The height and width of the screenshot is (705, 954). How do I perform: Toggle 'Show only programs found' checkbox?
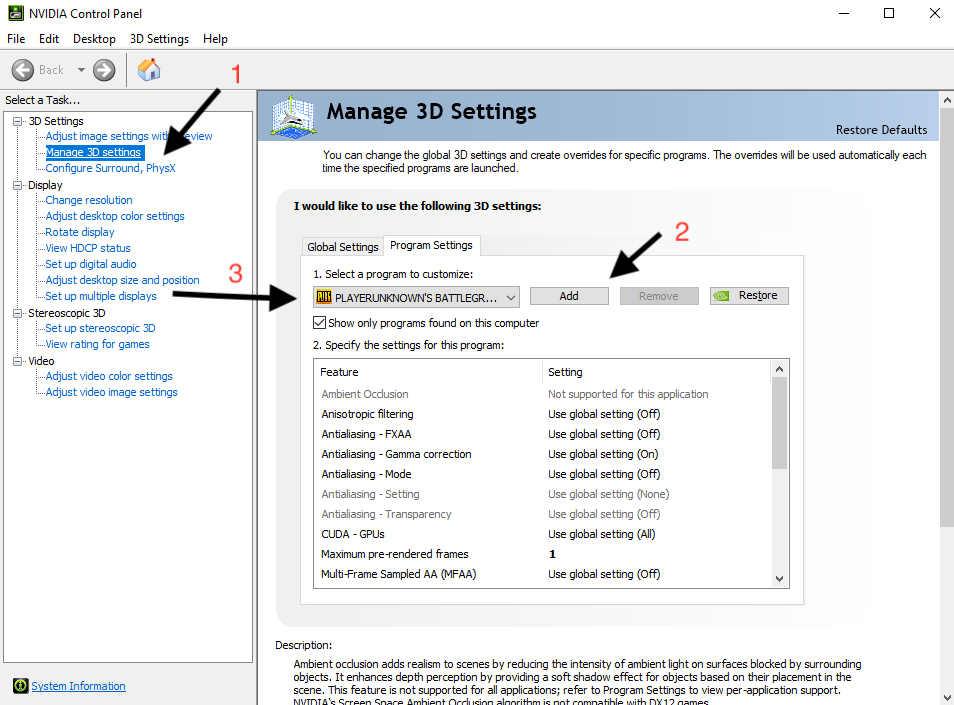320,323
